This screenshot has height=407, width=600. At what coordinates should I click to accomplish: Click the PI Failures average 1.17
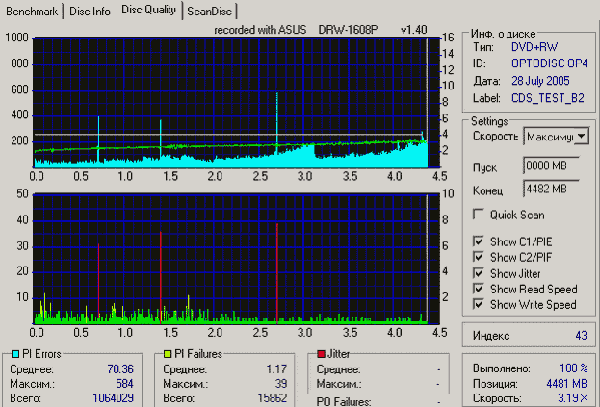click(x=276, y=369)
